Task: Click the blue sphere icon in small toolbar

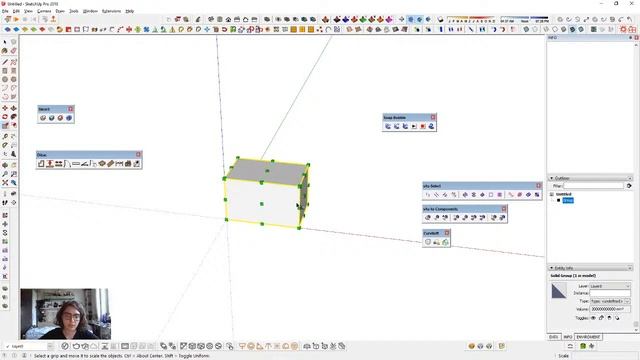Action: (x=69, y=118)
